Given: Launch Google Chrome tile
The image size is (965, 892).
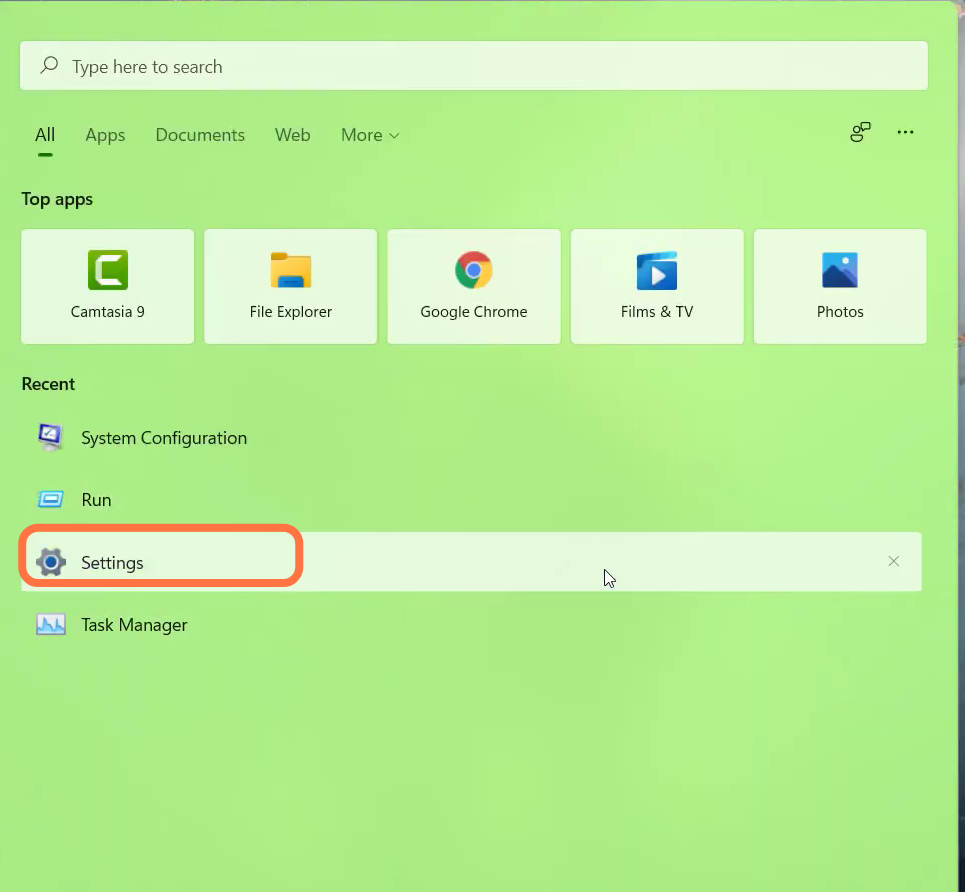Looking at the screenshot, I should (x=474, y=286).
